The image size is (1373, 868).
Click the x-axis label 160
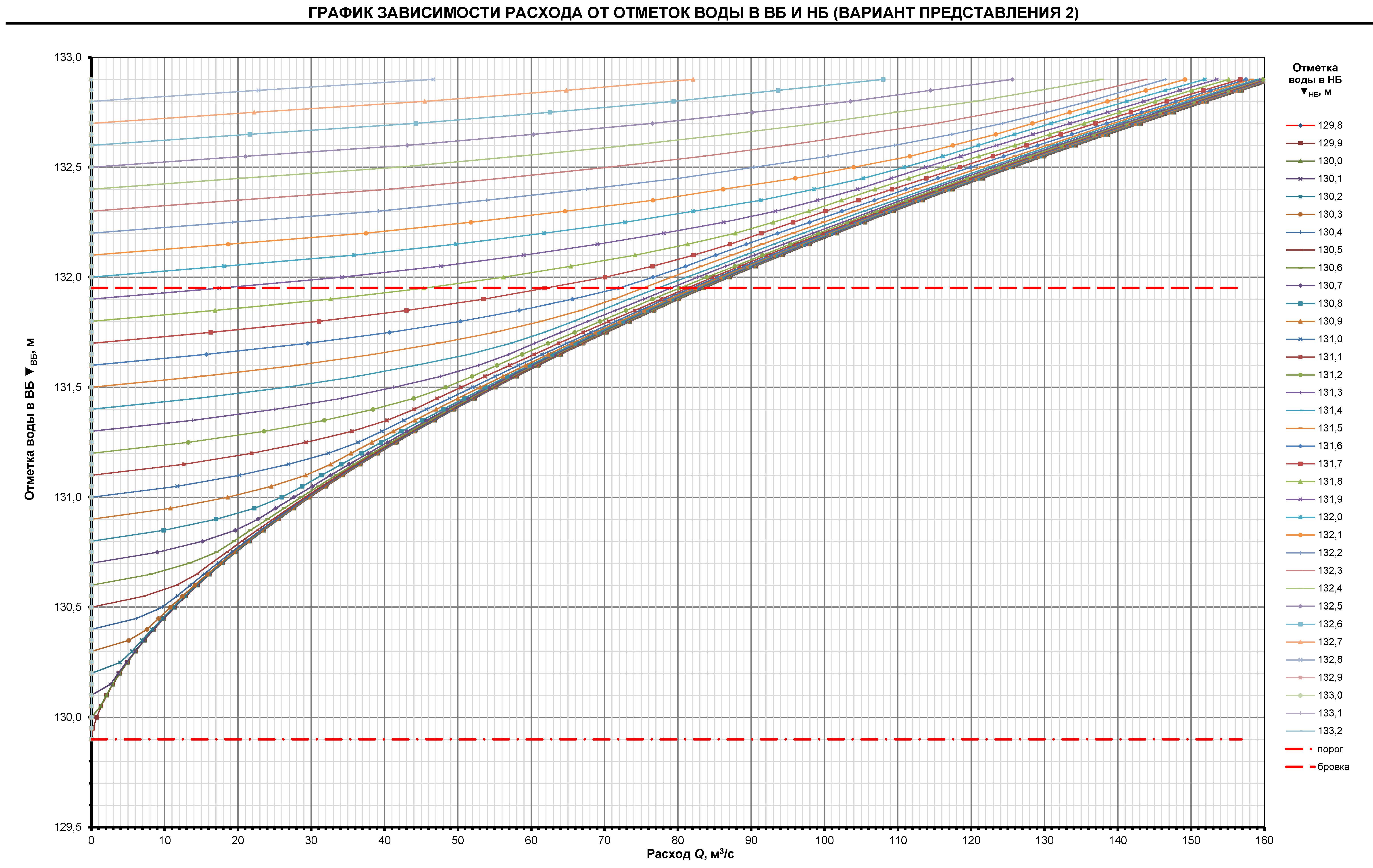point(1265,840)
